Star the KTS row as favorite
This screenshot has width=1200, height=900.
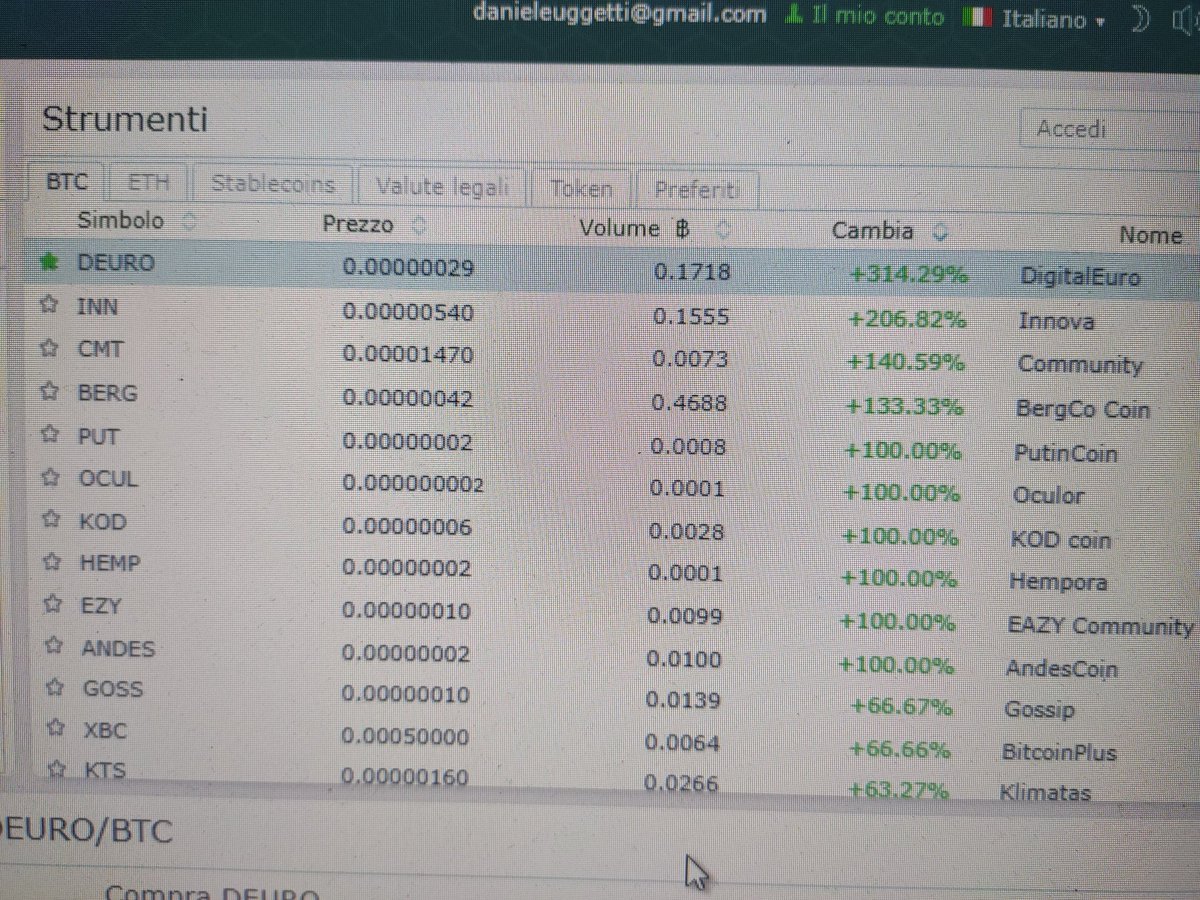[58, 771]
